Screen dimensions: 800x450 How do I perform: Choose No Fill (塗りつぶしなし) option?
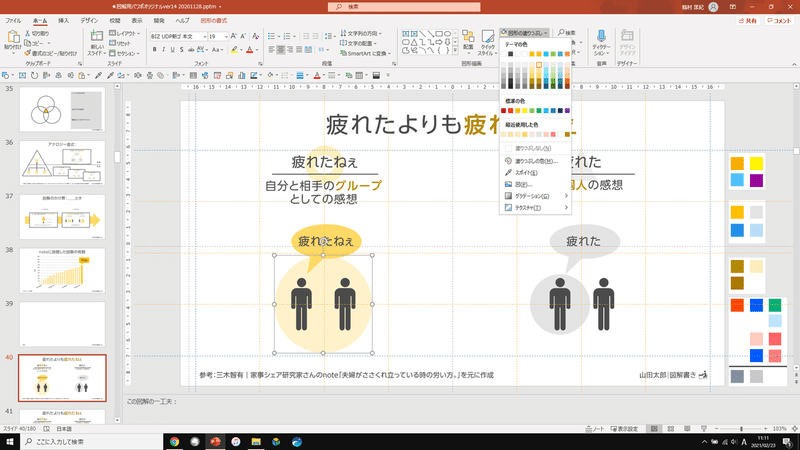tap(535, 148)
